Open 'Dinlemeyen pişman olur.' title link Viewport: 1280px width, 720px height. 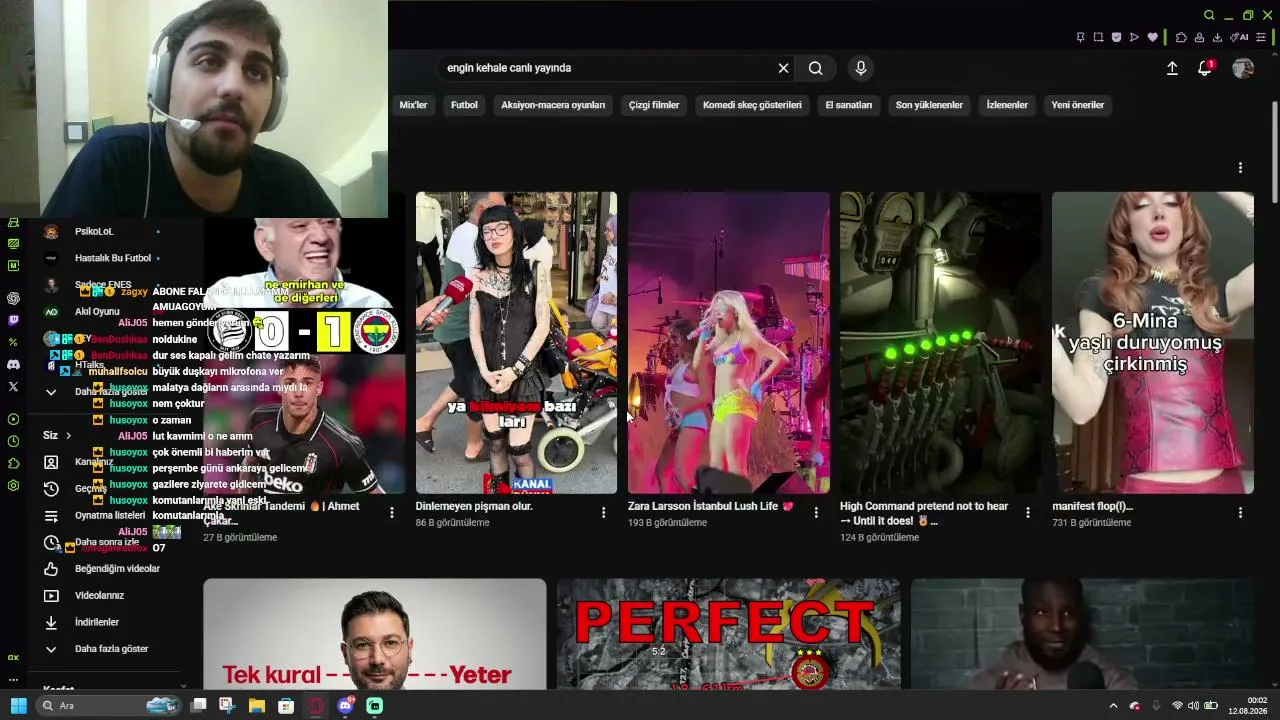(x=474, y=507)
